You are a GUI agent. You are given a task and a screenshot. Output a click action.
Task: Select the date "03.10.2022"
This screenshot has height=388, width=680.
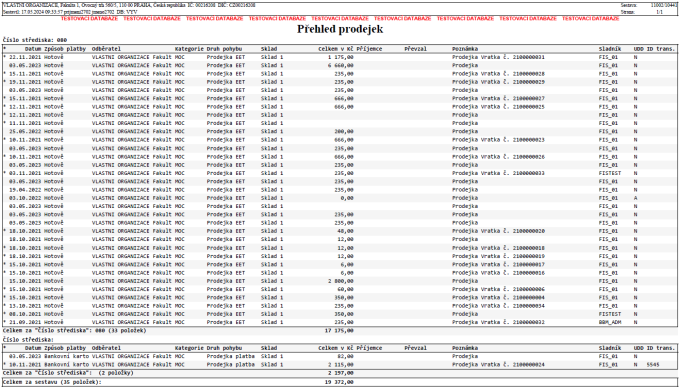(26, 198)
